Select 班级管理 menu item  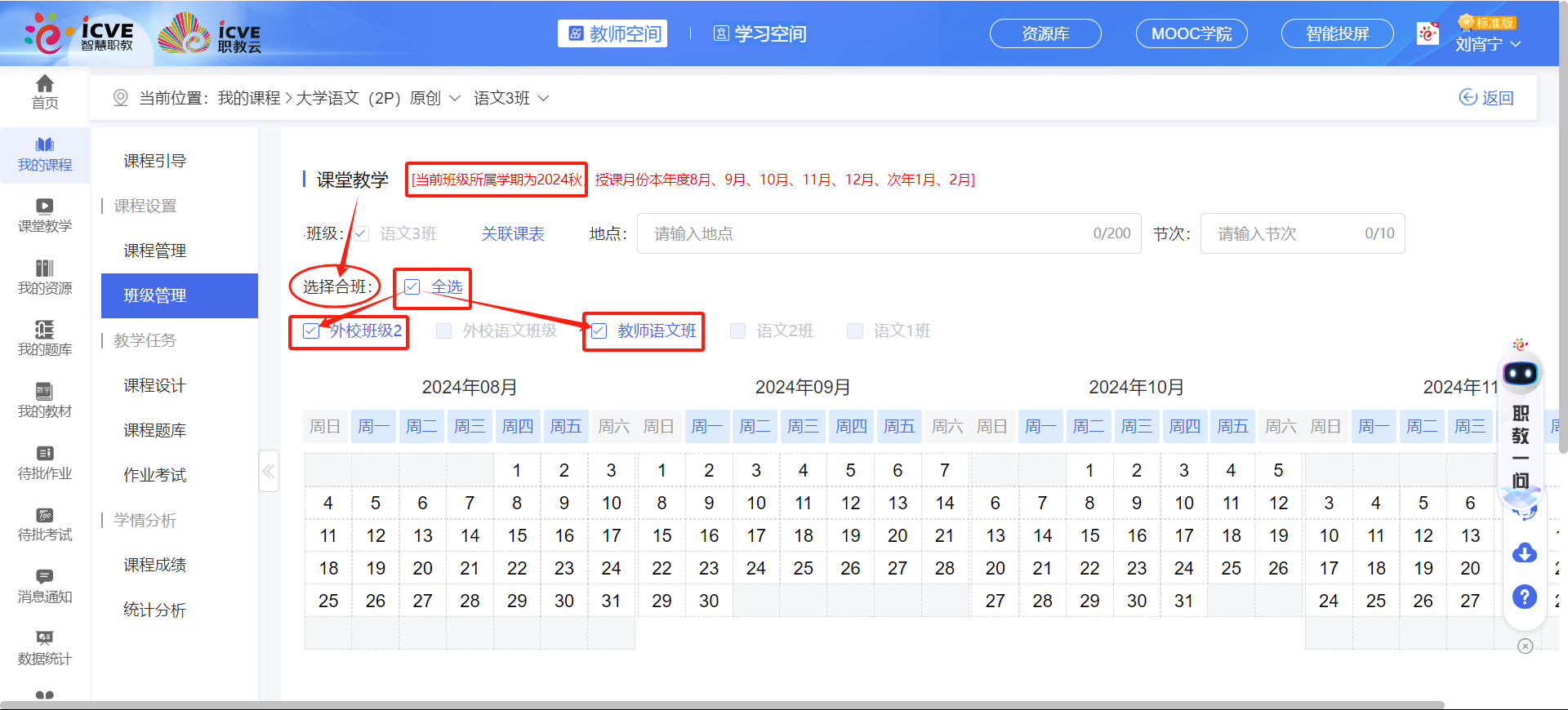tap(180, 295)
